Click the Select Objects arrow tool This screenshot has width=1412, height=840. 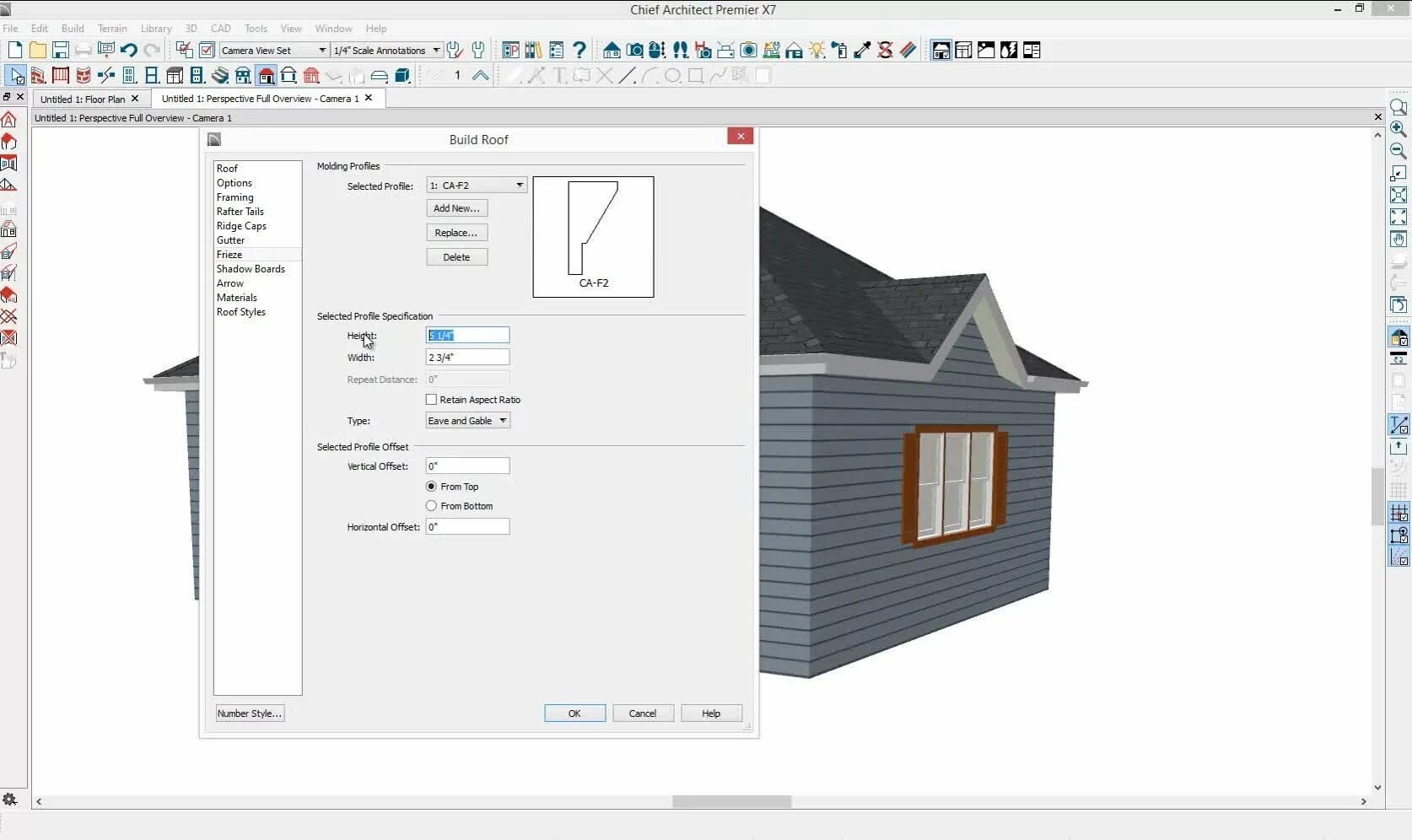click(16, 76)
